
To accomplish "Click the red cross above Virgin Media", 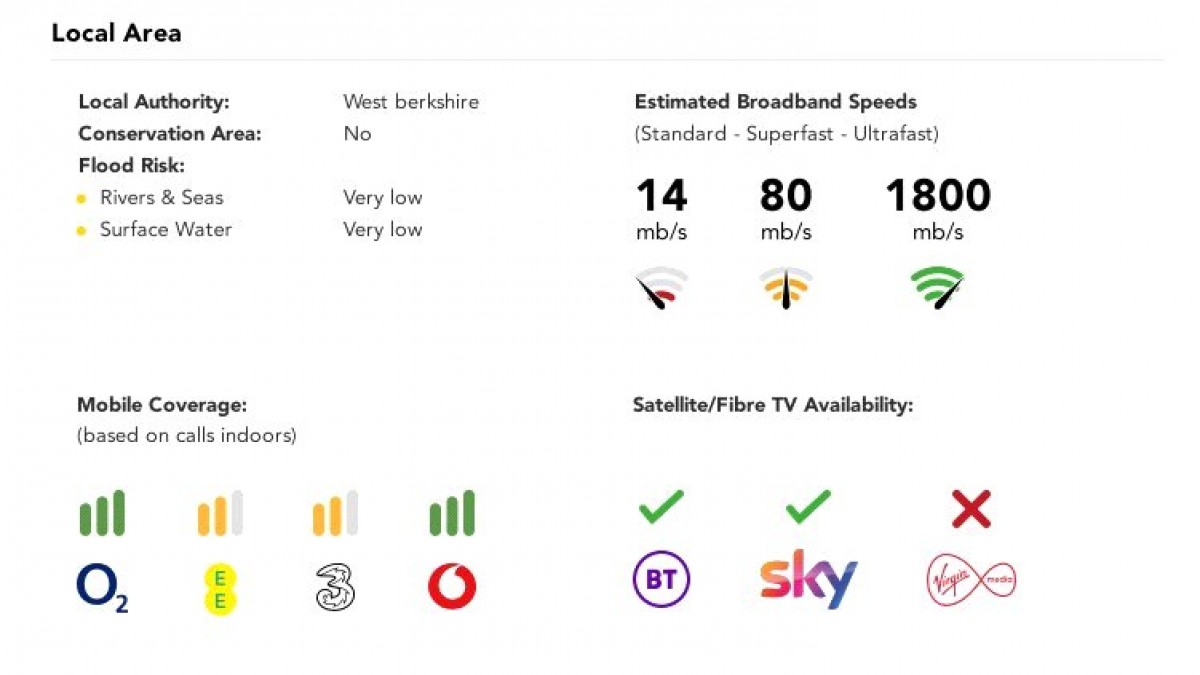I will point(970,510).
